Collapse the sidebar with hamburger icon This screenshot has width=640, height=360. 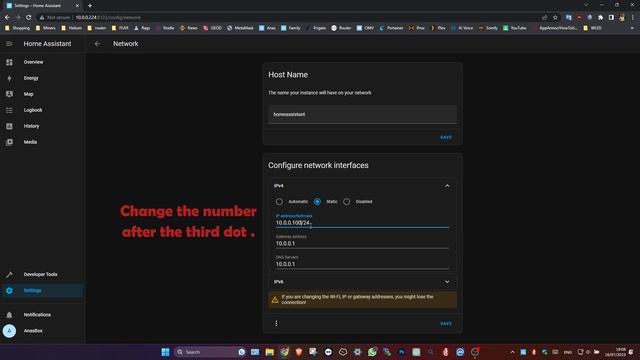coord(9,44)
